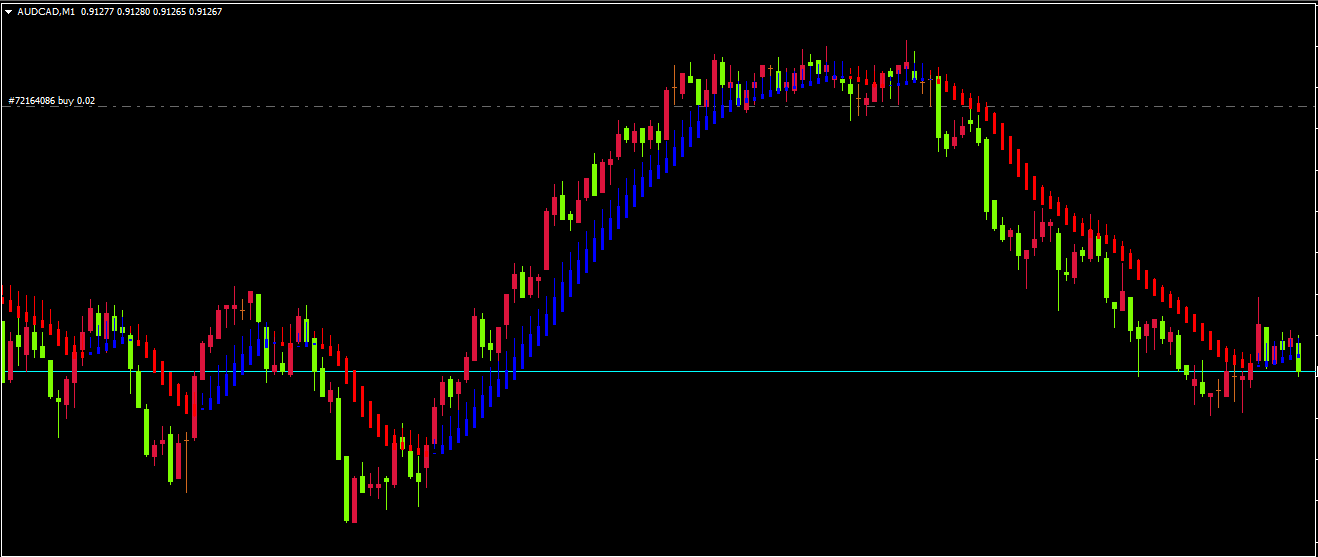
Task: Click the dashed buy order level line
Action: (x=400, y=106)
